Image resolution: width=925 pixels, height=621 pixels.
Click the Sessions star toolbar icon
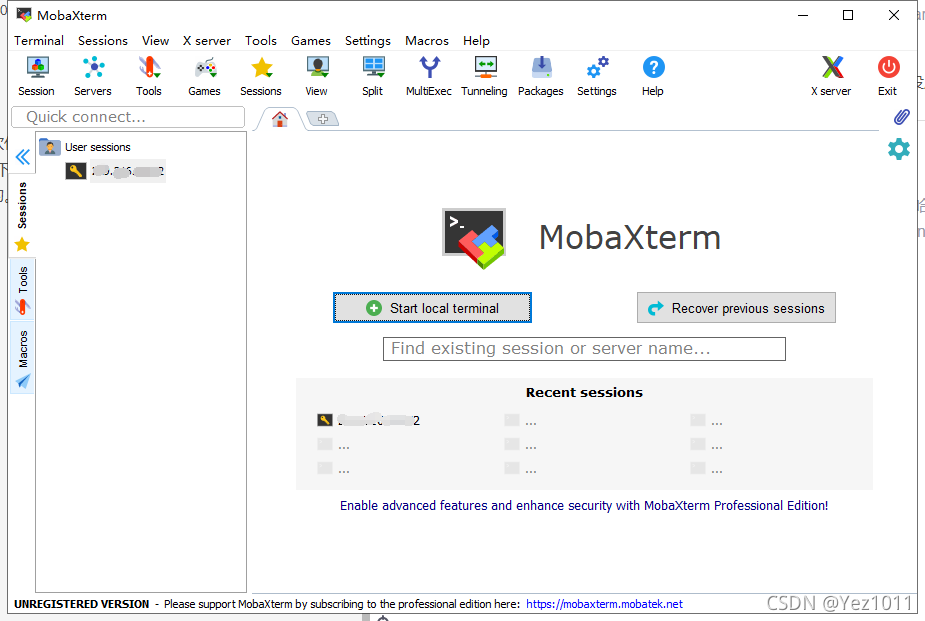coord(261,76)
